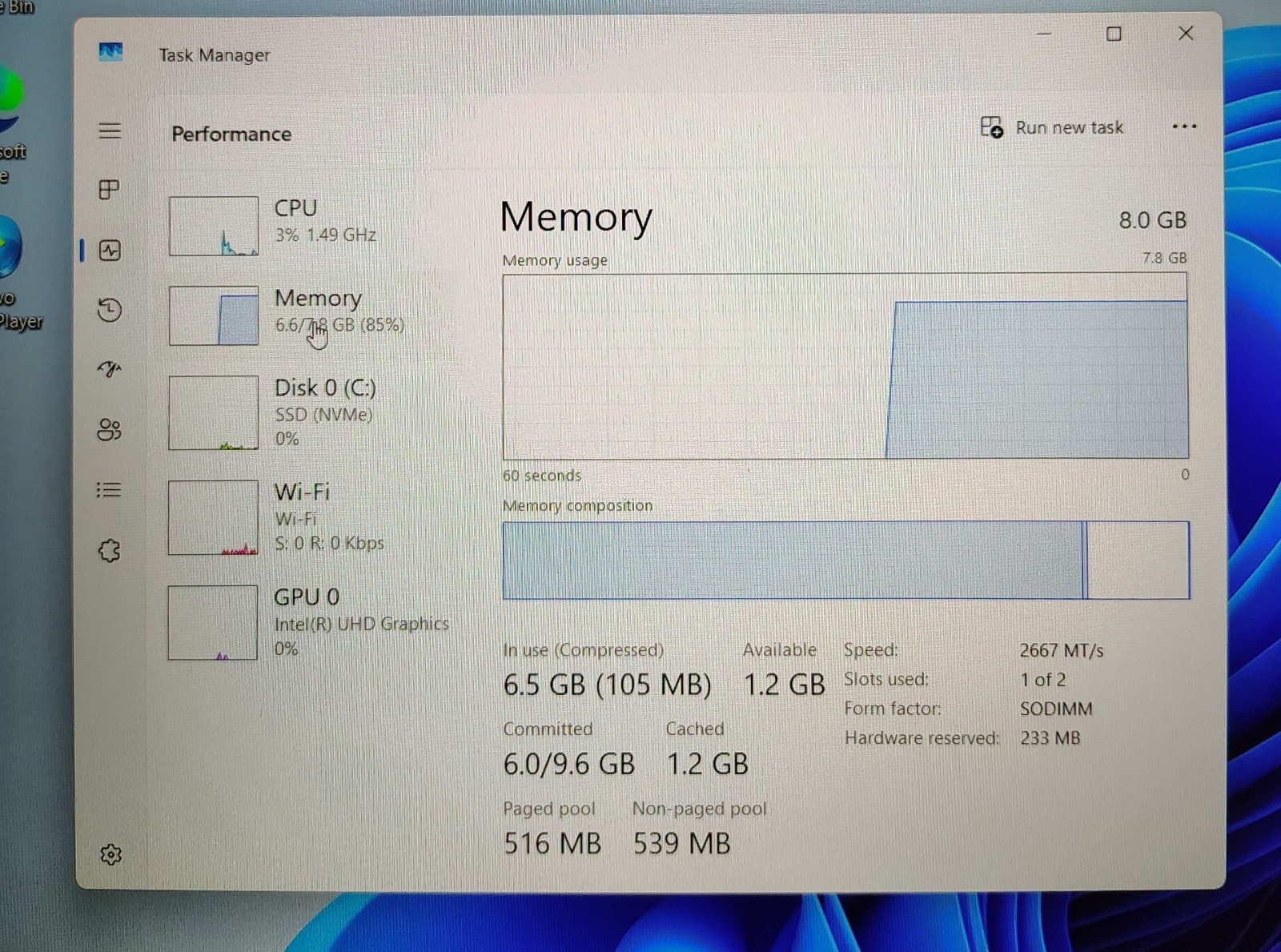This screenshot has width=1281, height=952.
Task: Click the Task Manager app icon
Action: click(110, 53)
